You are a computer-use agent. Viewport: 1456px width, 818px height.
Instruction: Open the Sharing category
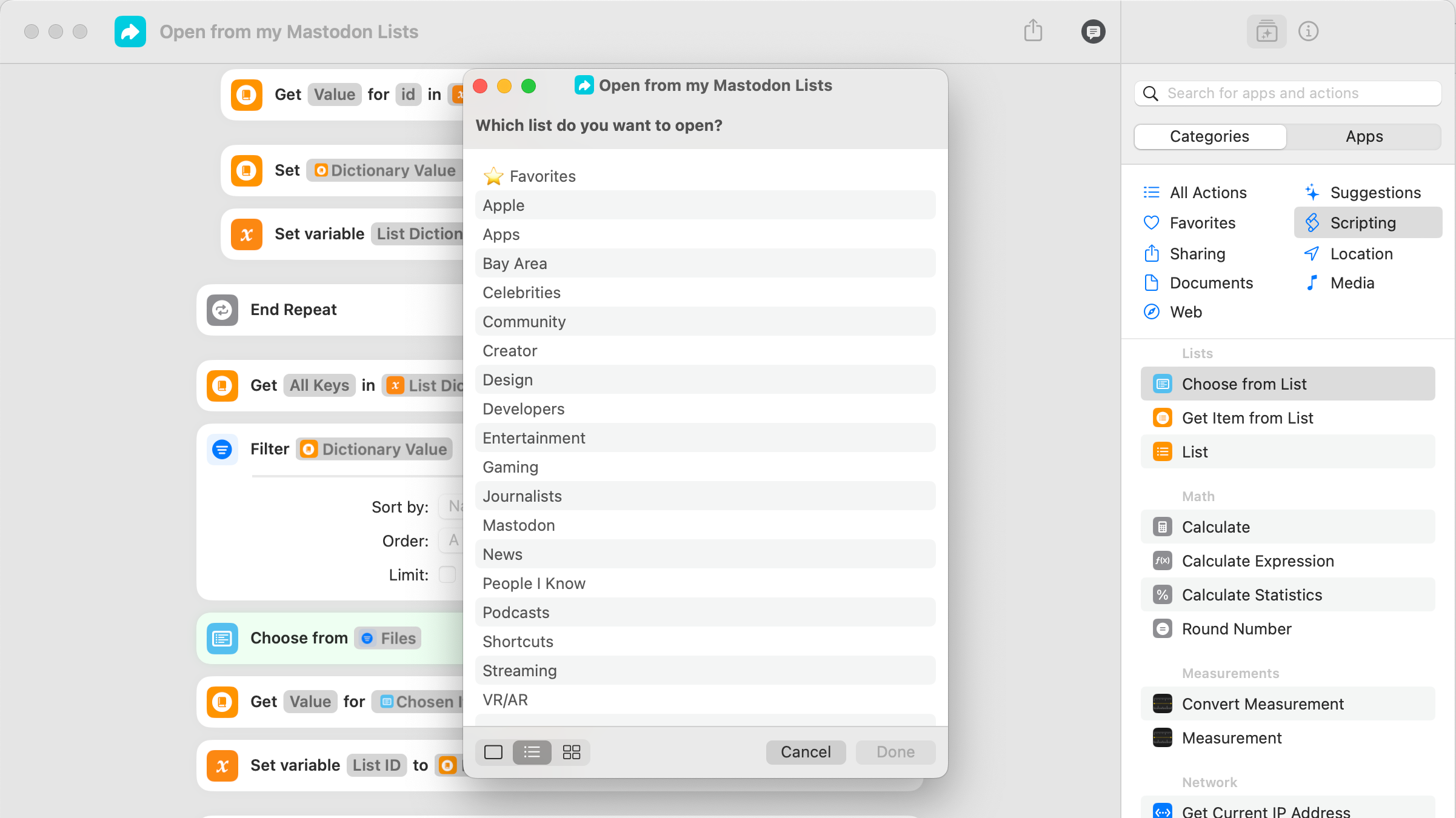click(1184, 254)
